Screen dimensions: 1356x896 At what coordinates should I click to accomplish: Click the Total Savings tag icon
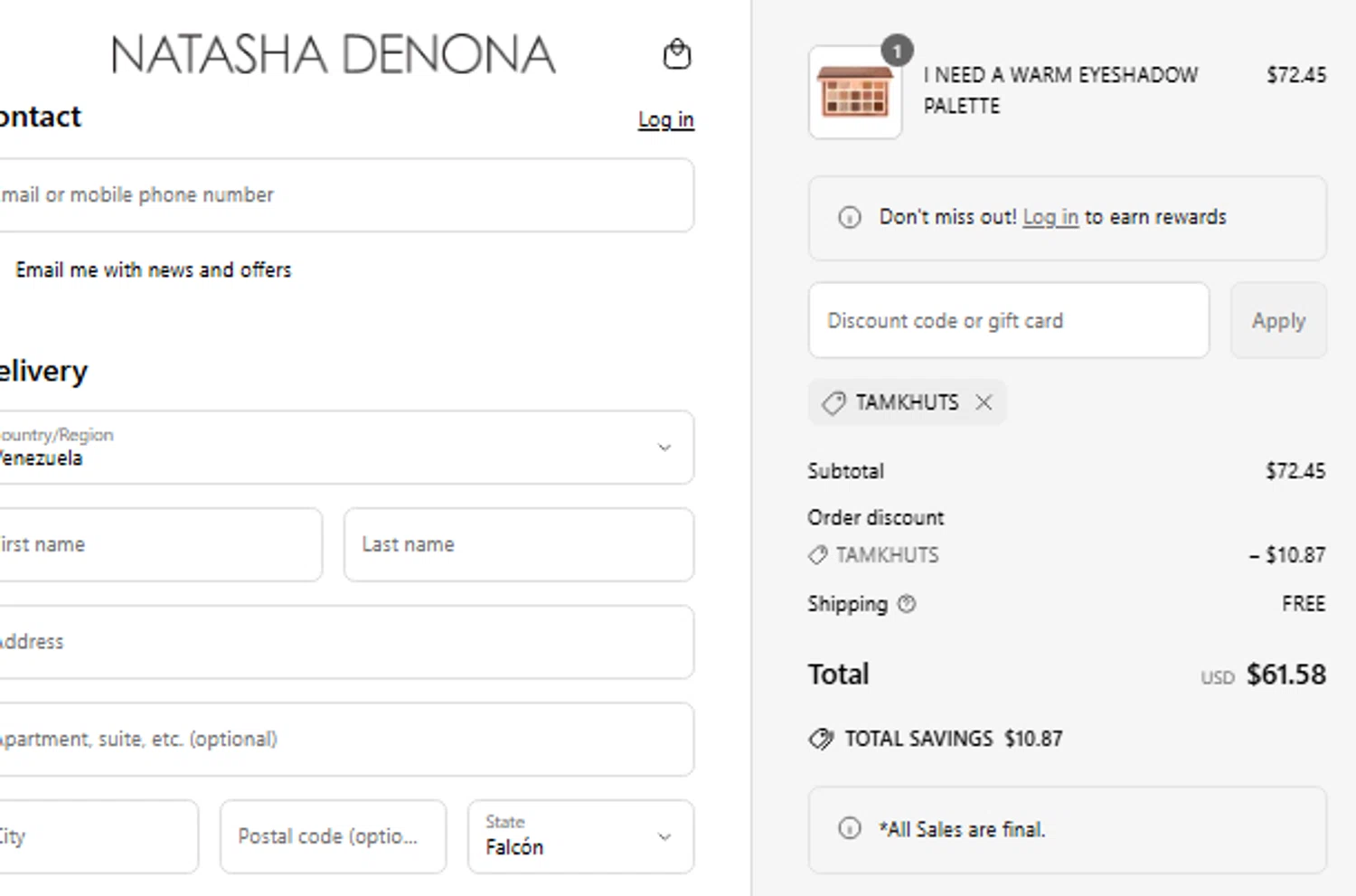[821, 739]
